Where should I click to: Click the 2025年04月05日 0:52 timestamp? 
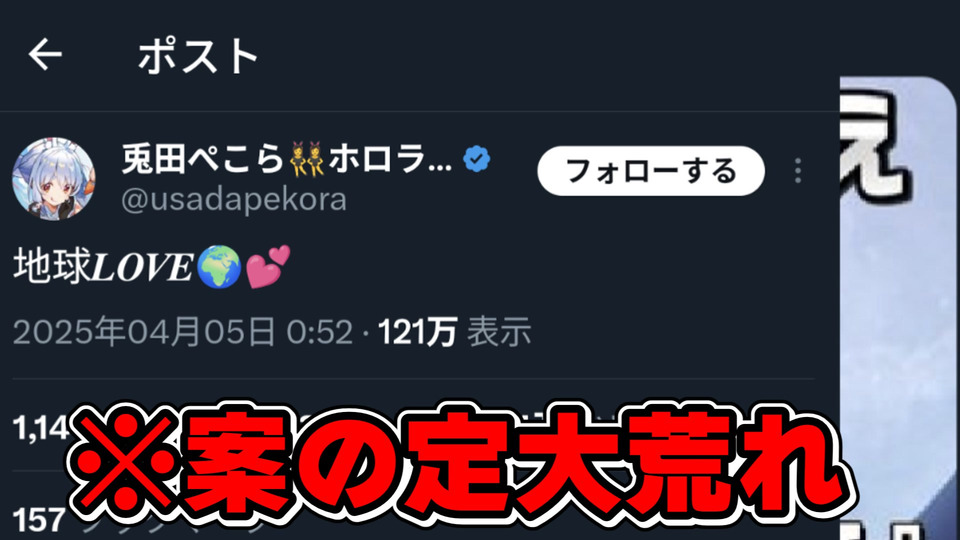pyautogui.click(x=182, y=332)
